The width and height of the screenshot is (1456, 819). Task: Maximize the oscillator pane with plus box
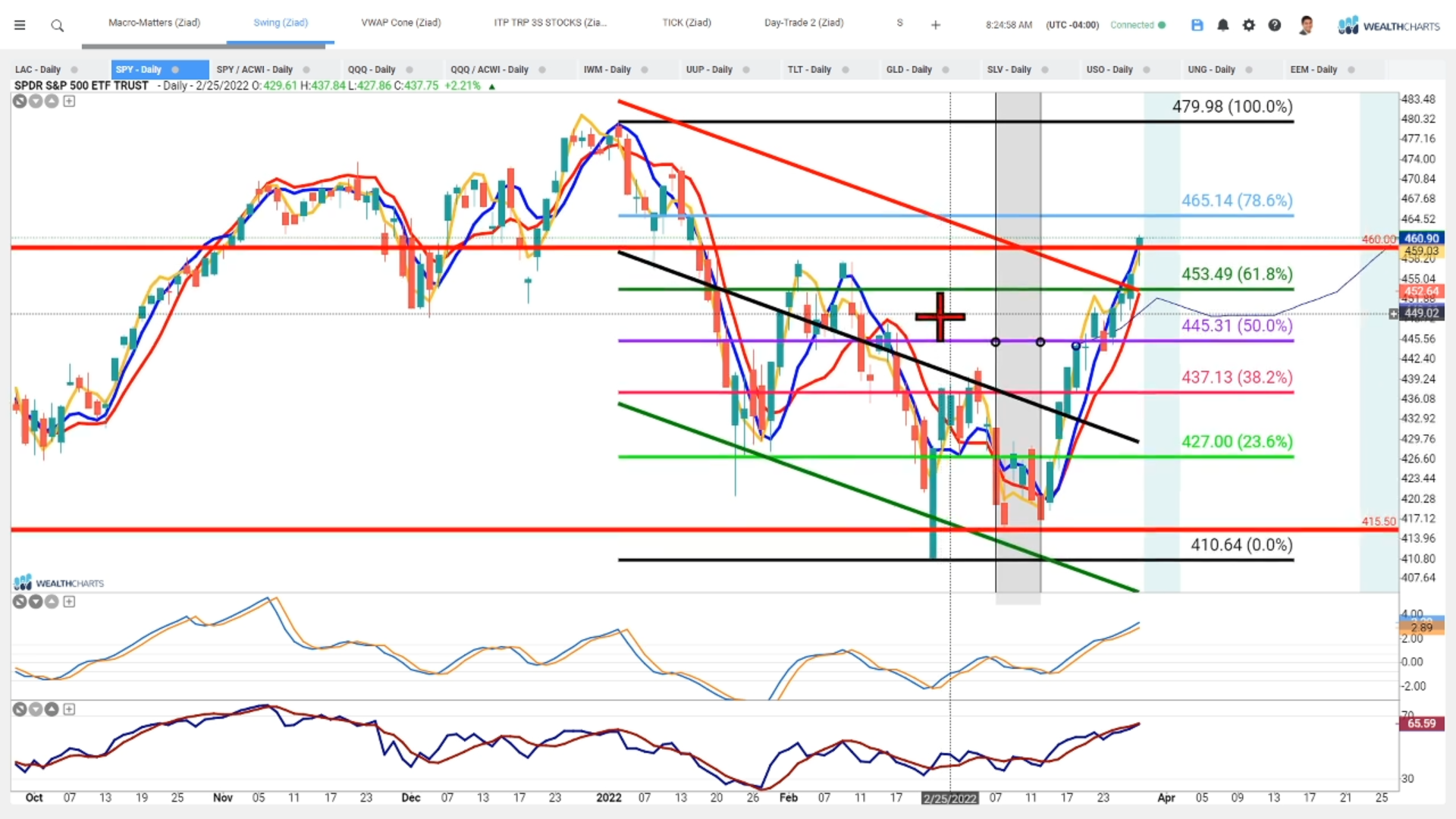[x=69, y=601]
